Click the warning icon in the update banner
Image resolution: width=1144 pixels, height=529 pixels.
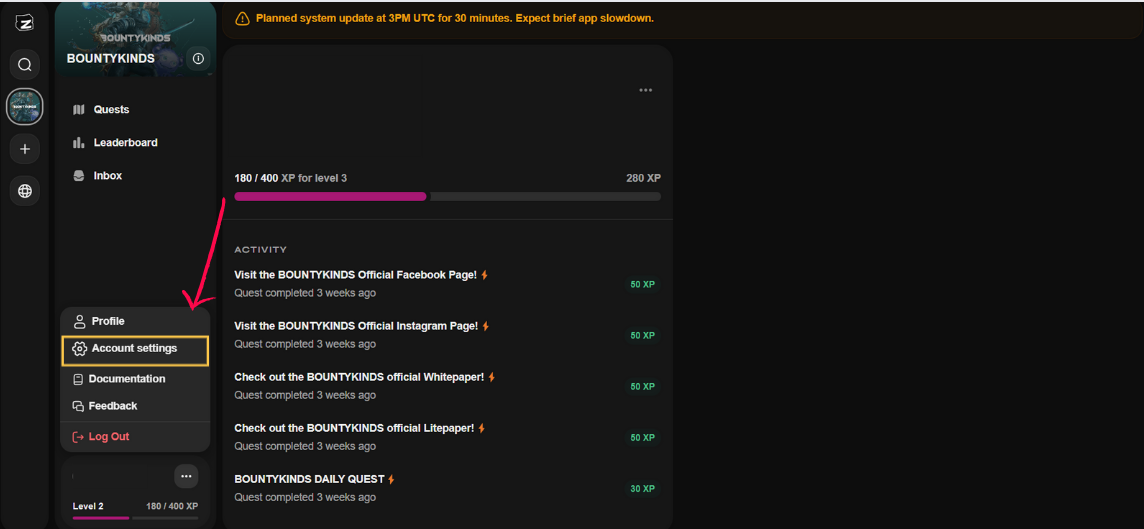pyautogui.click(x=242, y=18)
